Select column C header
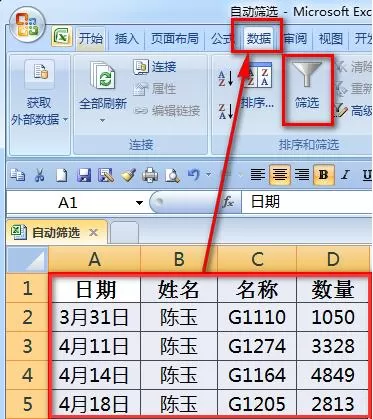Image resolution: width=373 pixels, height=419 pixels. click(x=257, y=259)
